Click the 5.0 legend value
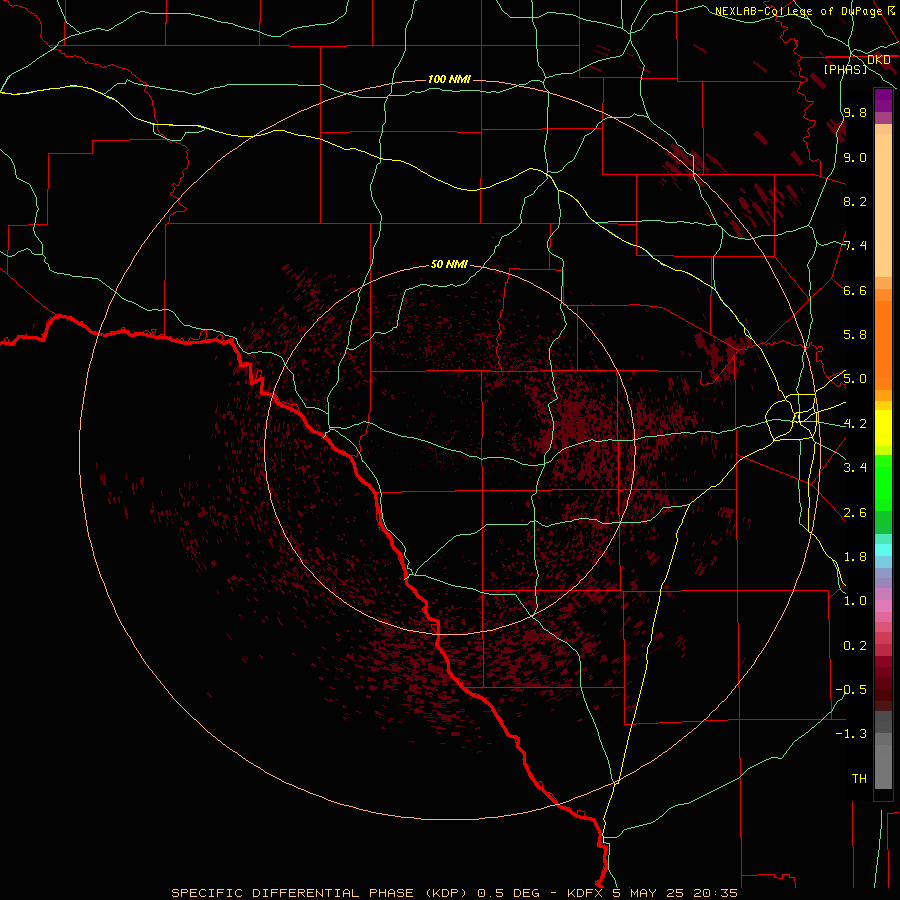The width and height of the screenshot is (900, 900). point(855,379)
